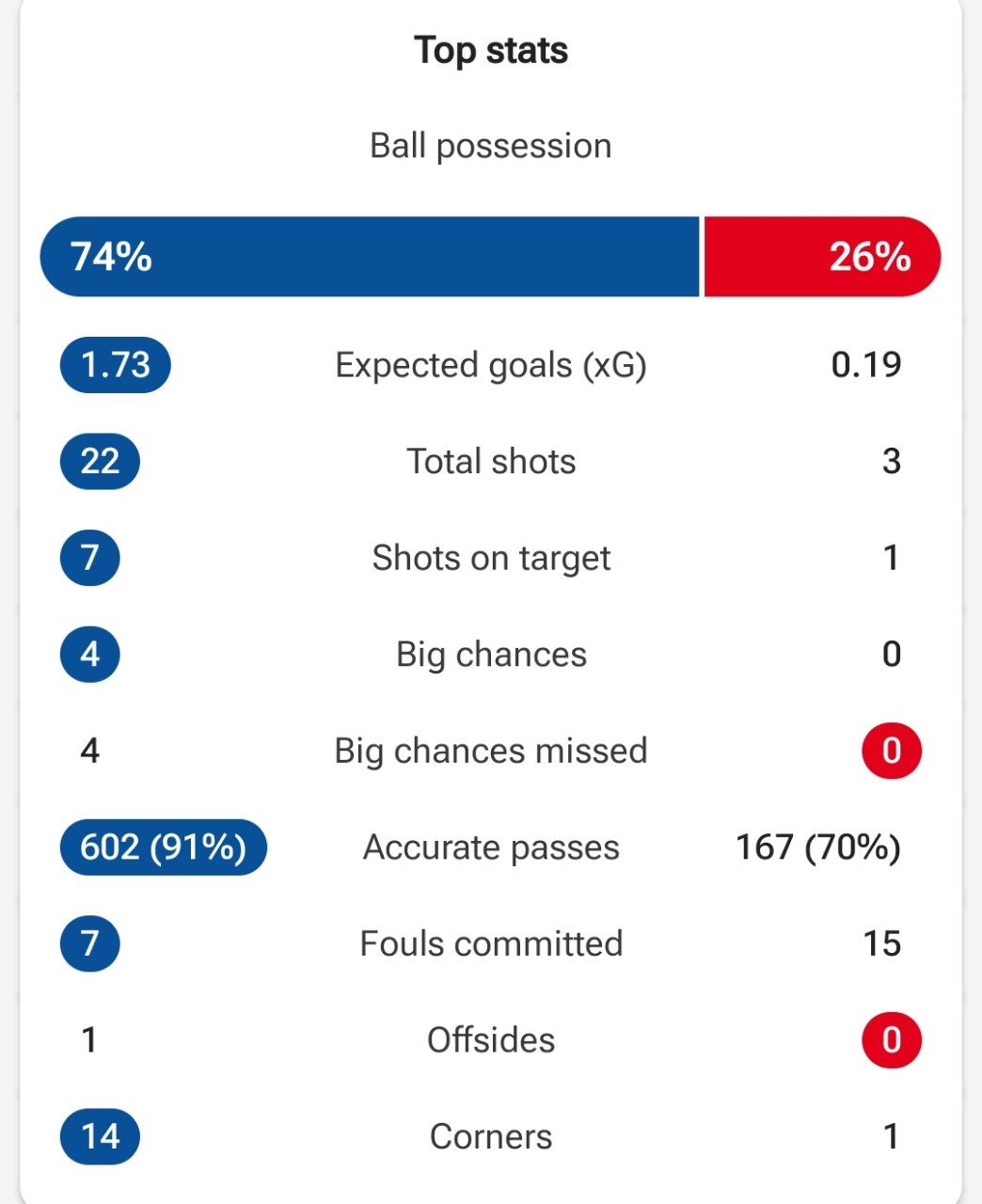The height and width of the screenshot is (1204, 982).
Task: Click the red 0 big chances missed badge
Action: pyautogui.click(x=892, y=751)
